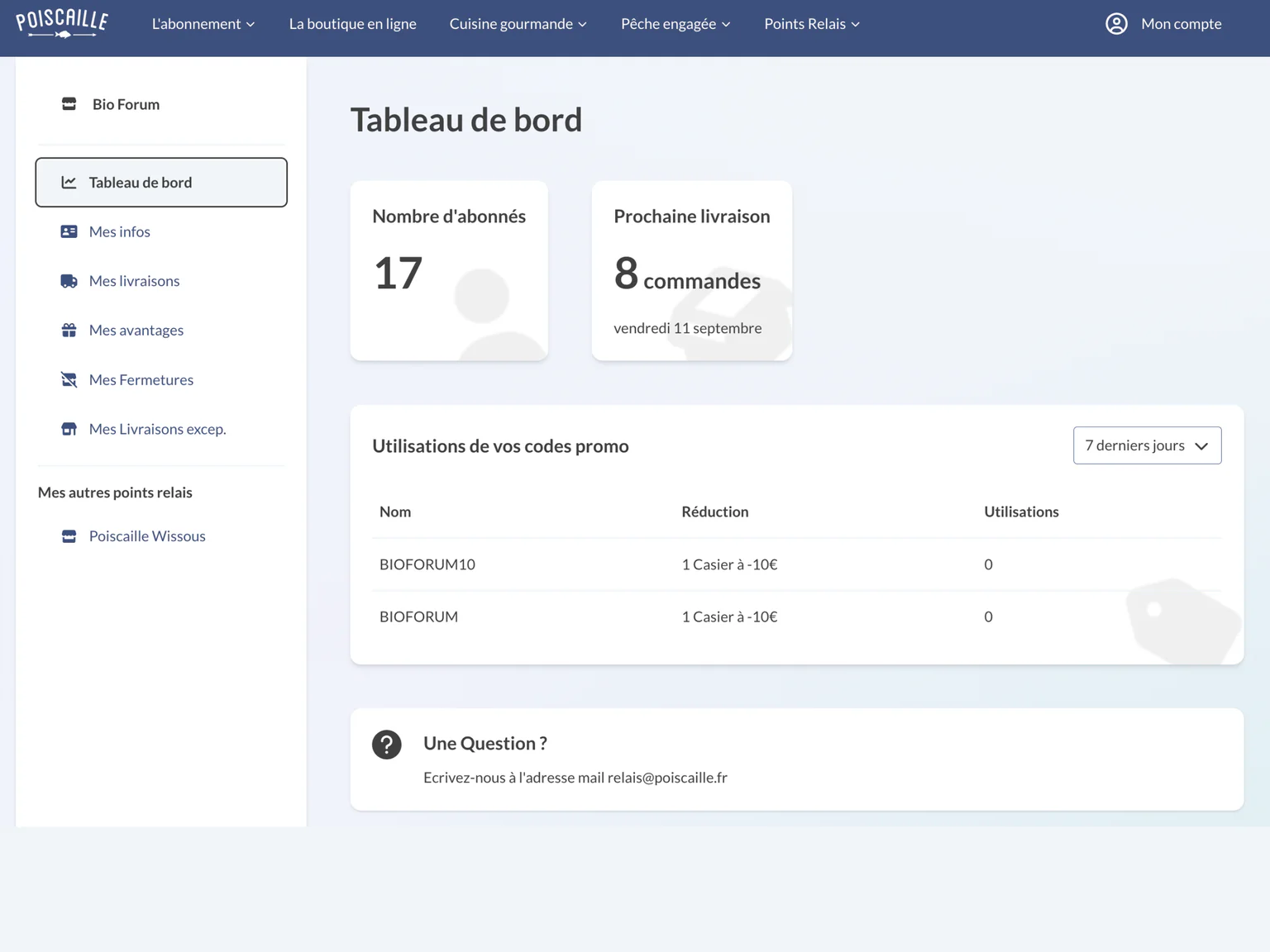1270x952 pixels.
Task: Click the Nombre d'abonnés card
Action: tap(449, 270)
